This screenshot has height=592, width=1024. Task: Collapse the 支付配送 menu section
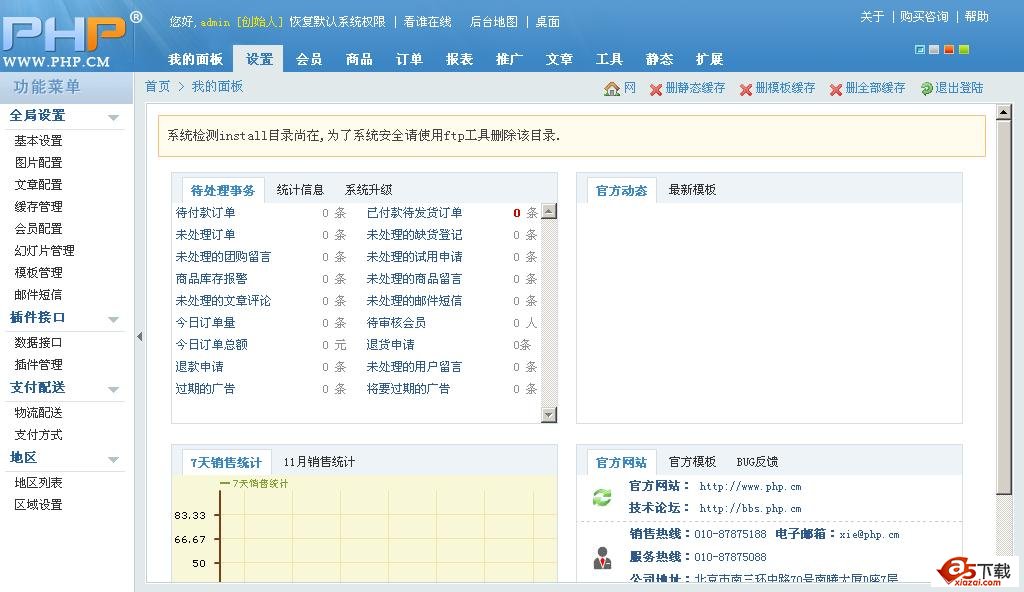[x=113, y=389]
